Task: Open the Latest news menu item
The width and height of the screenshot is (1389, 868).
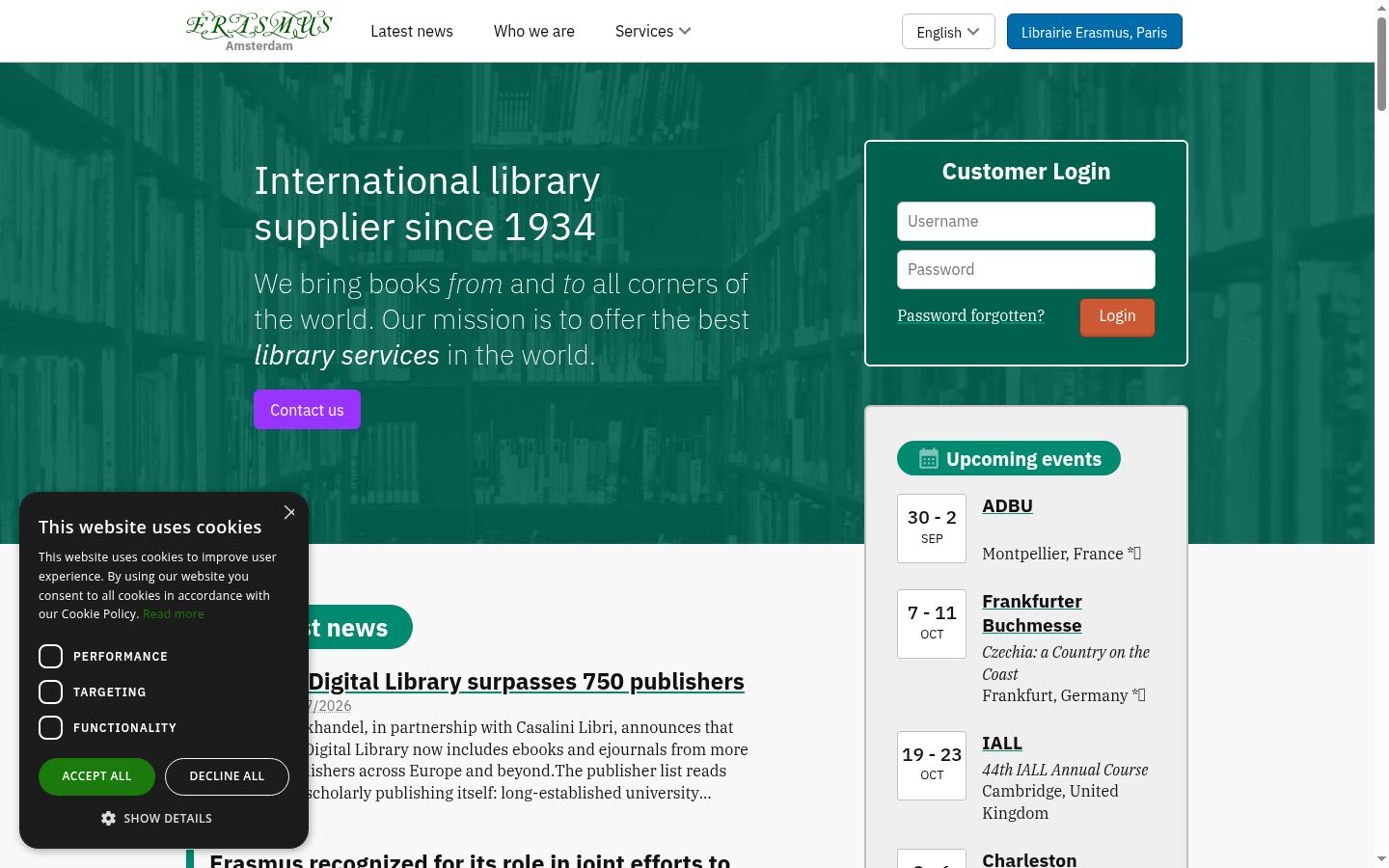Action: point(412,31)
